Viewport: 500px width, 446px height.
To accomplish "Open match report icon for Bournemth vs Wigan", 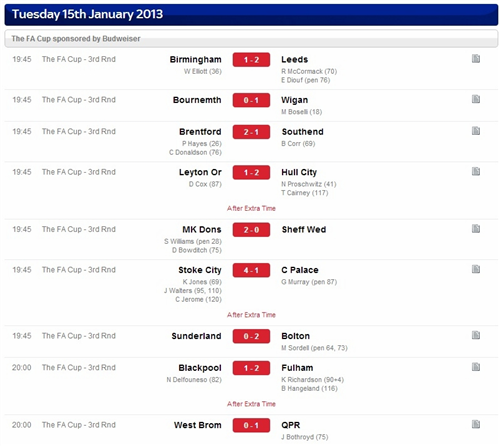I will (476, 99).
